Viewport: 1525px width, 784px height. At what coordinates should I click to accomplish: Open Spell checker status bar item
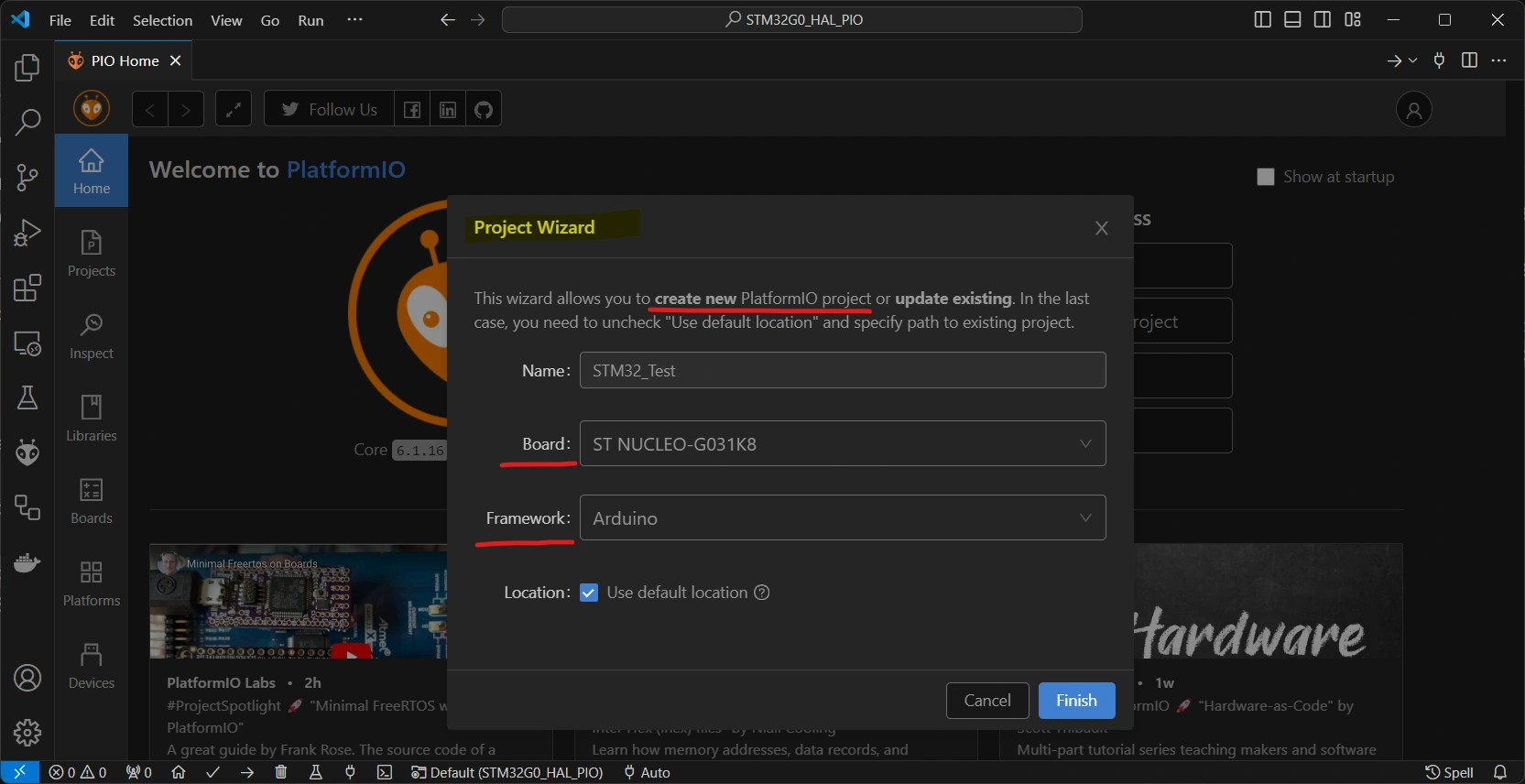1450,772
